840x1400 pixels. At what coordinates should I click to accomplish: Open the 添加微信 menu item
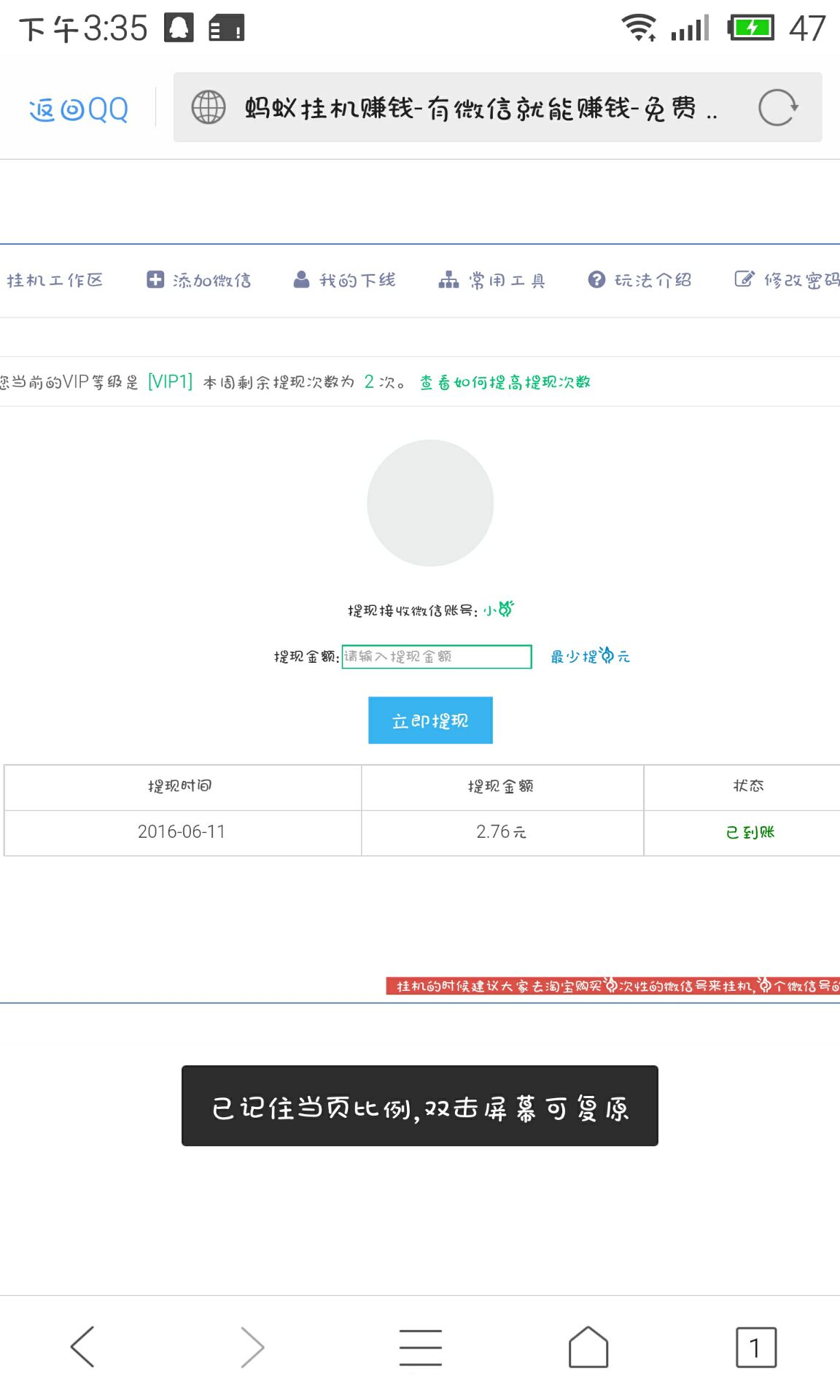coord(199,280)
